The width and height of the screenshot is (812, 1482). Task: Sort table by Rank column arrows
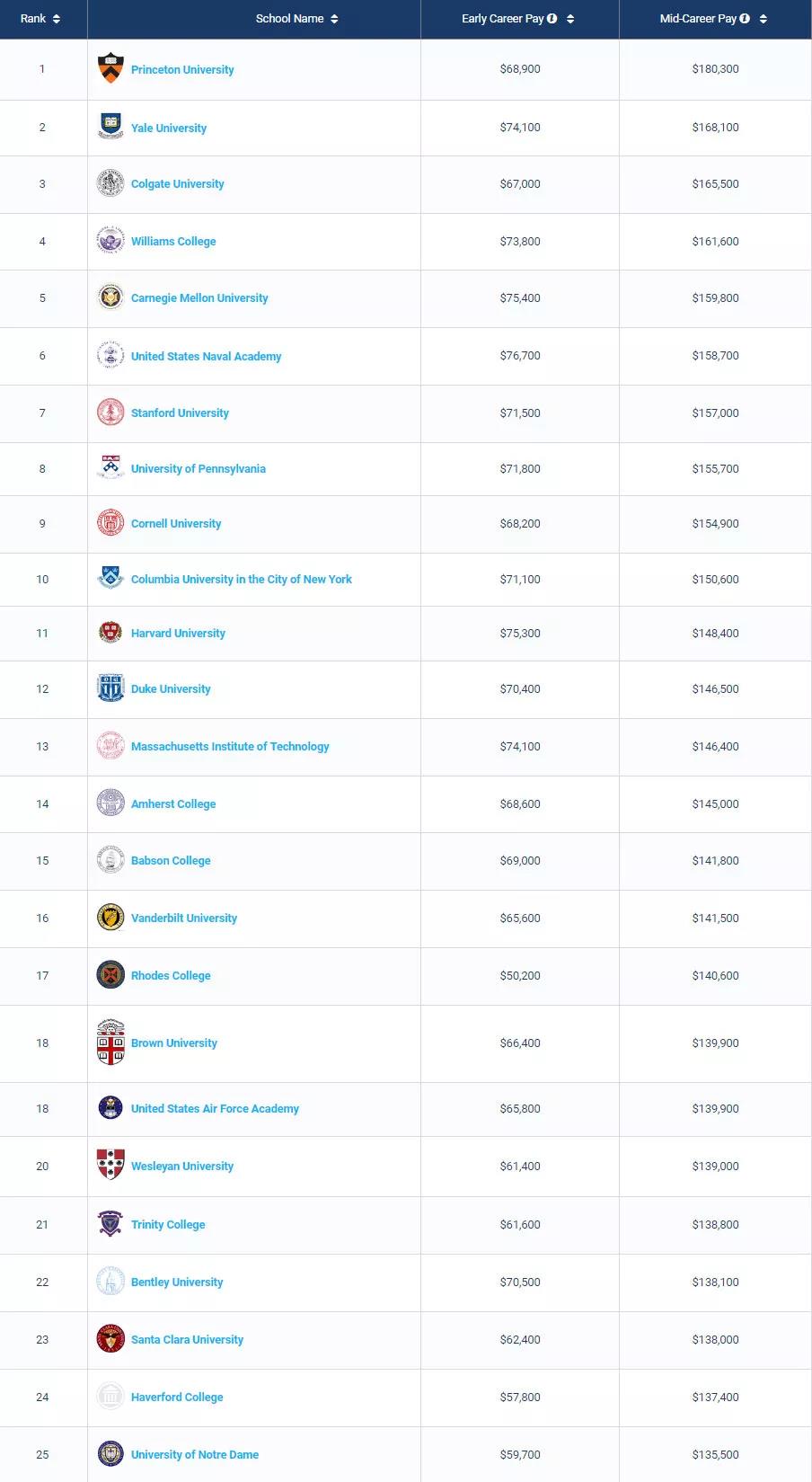pyautogui.click(x=57, y=19)
